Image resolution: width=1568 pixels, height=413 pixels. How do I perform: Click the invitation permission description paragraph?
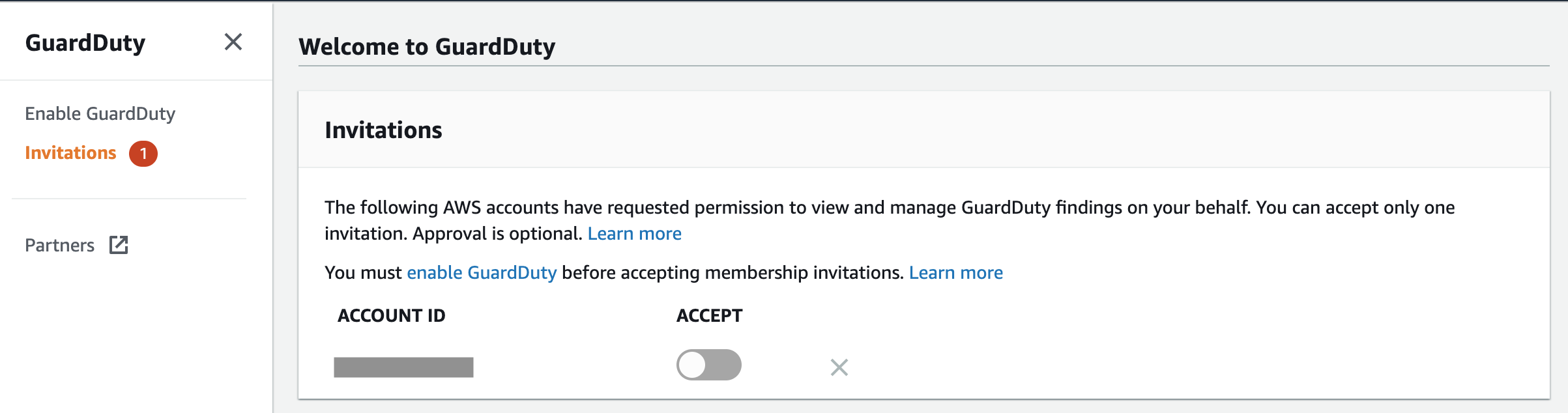782,208
